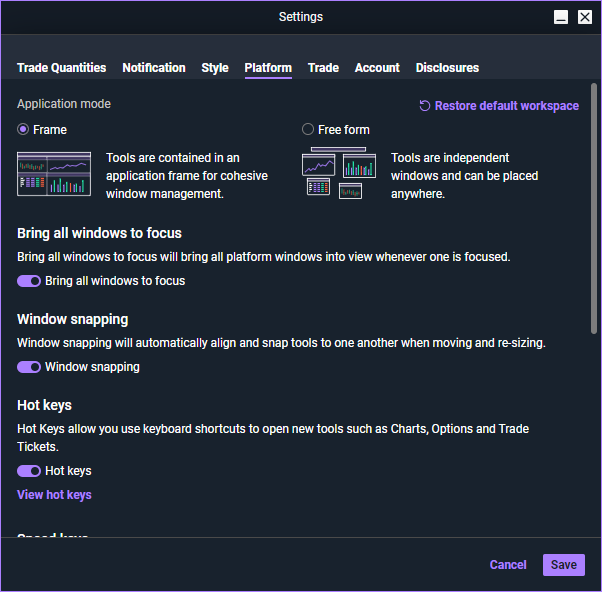Image resolution: width=602 pixels, height=592 pixels.
Task: Click the Frame layout illustration
Action: (x=54, y=174)
